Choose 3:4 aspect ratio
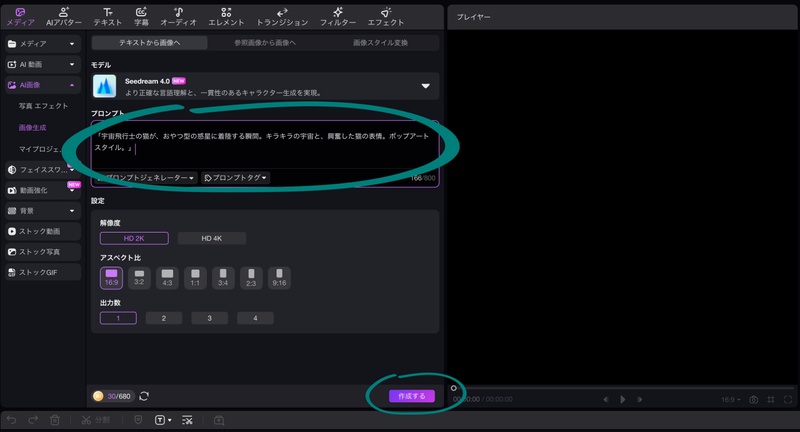 point(223,278)
